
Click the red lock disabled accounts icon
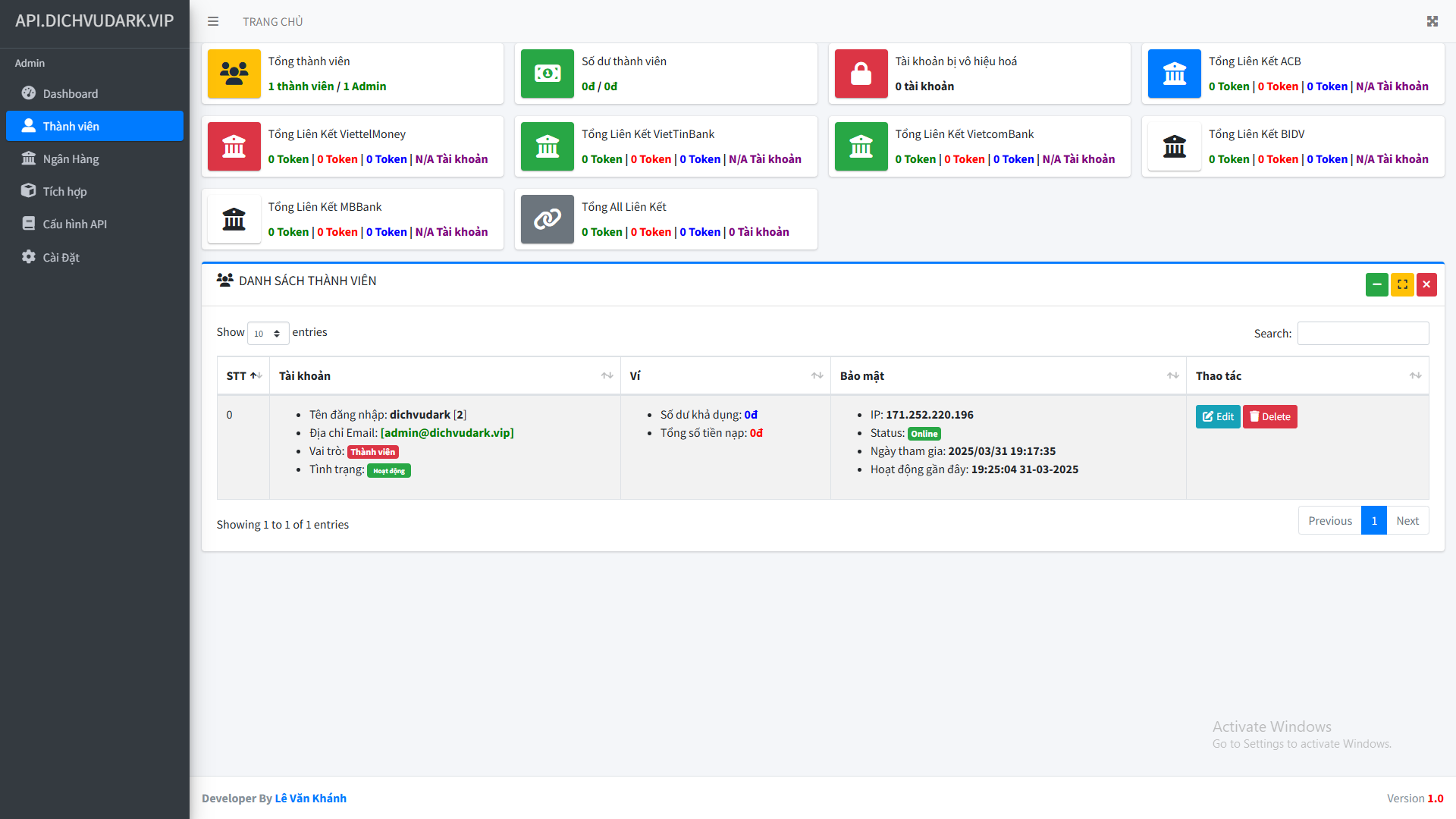pyautogui.click(x=861, y=74)
